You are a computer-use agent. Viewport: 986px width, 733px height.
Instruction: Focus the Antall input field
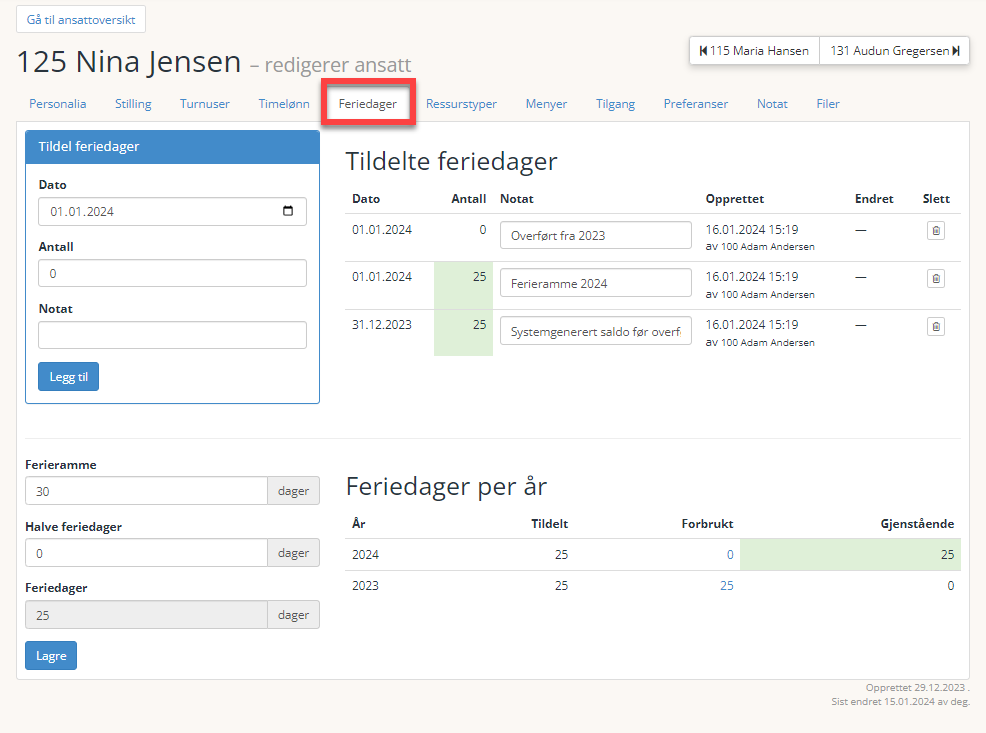pyautogui.click(x=172, y=273)
